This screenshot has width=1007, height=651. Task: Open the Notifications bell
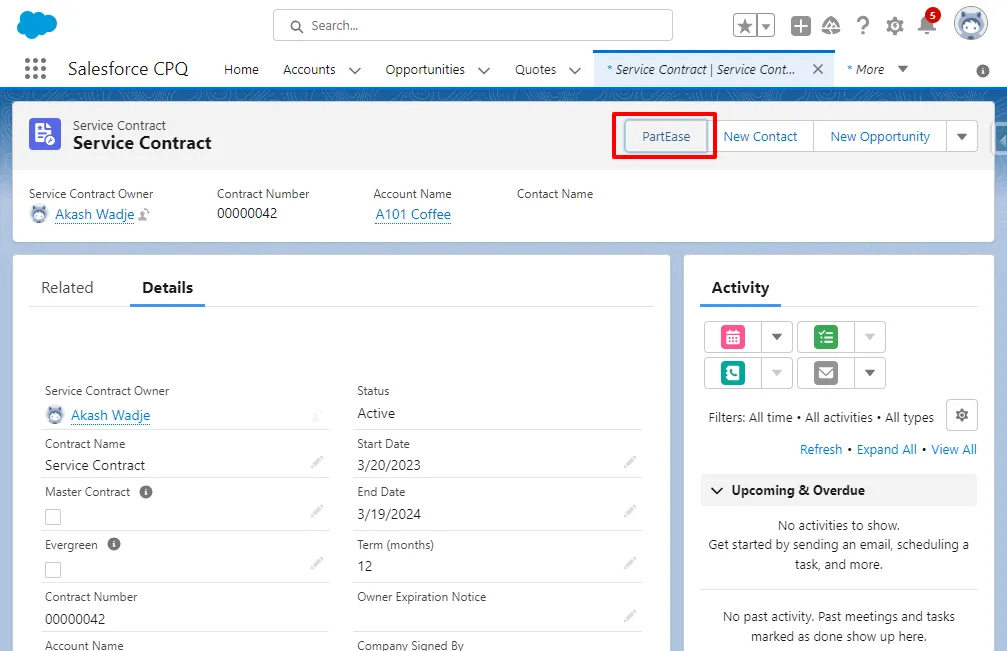(x=927, y=25)
